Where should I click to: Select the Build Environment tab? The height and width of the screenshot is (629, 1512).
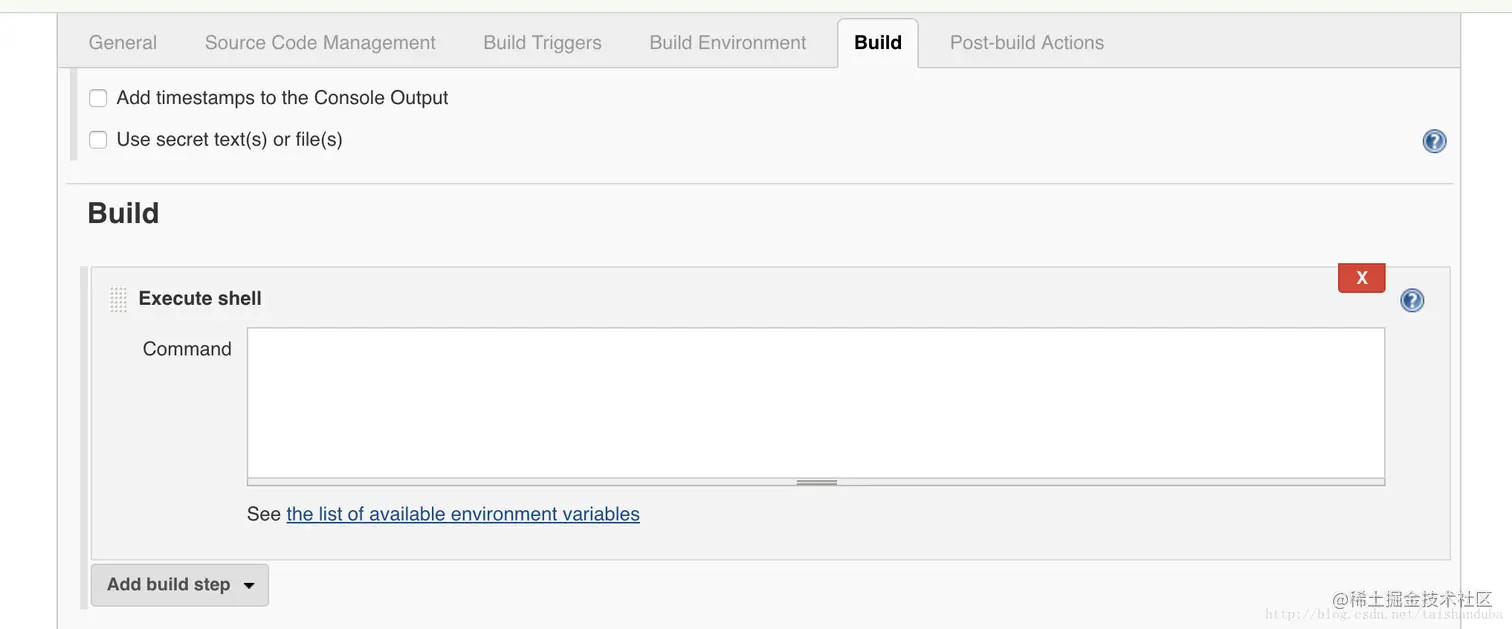[x=727, y=43]
